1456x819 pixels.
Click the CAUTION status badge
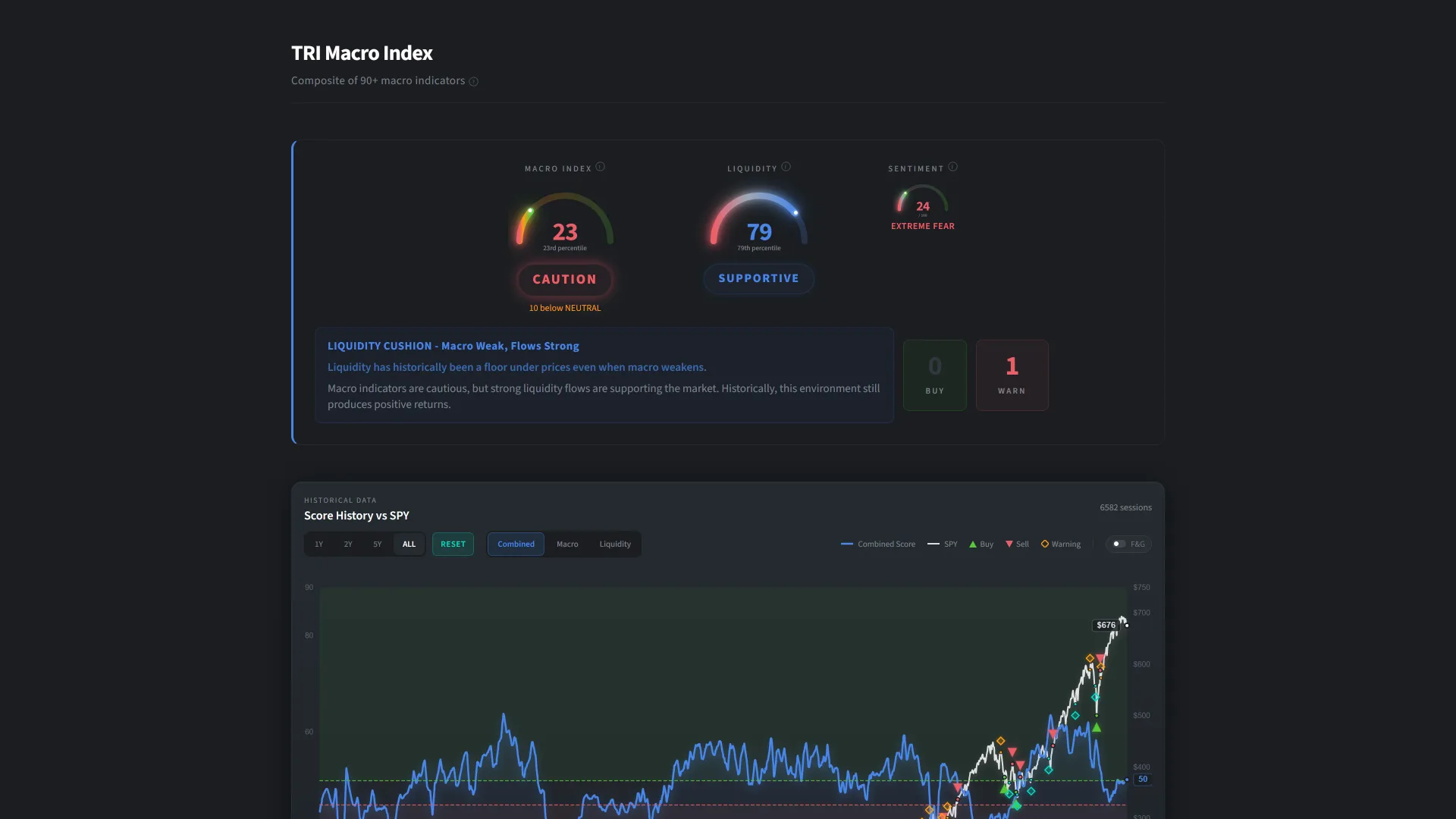click(564, 279)
